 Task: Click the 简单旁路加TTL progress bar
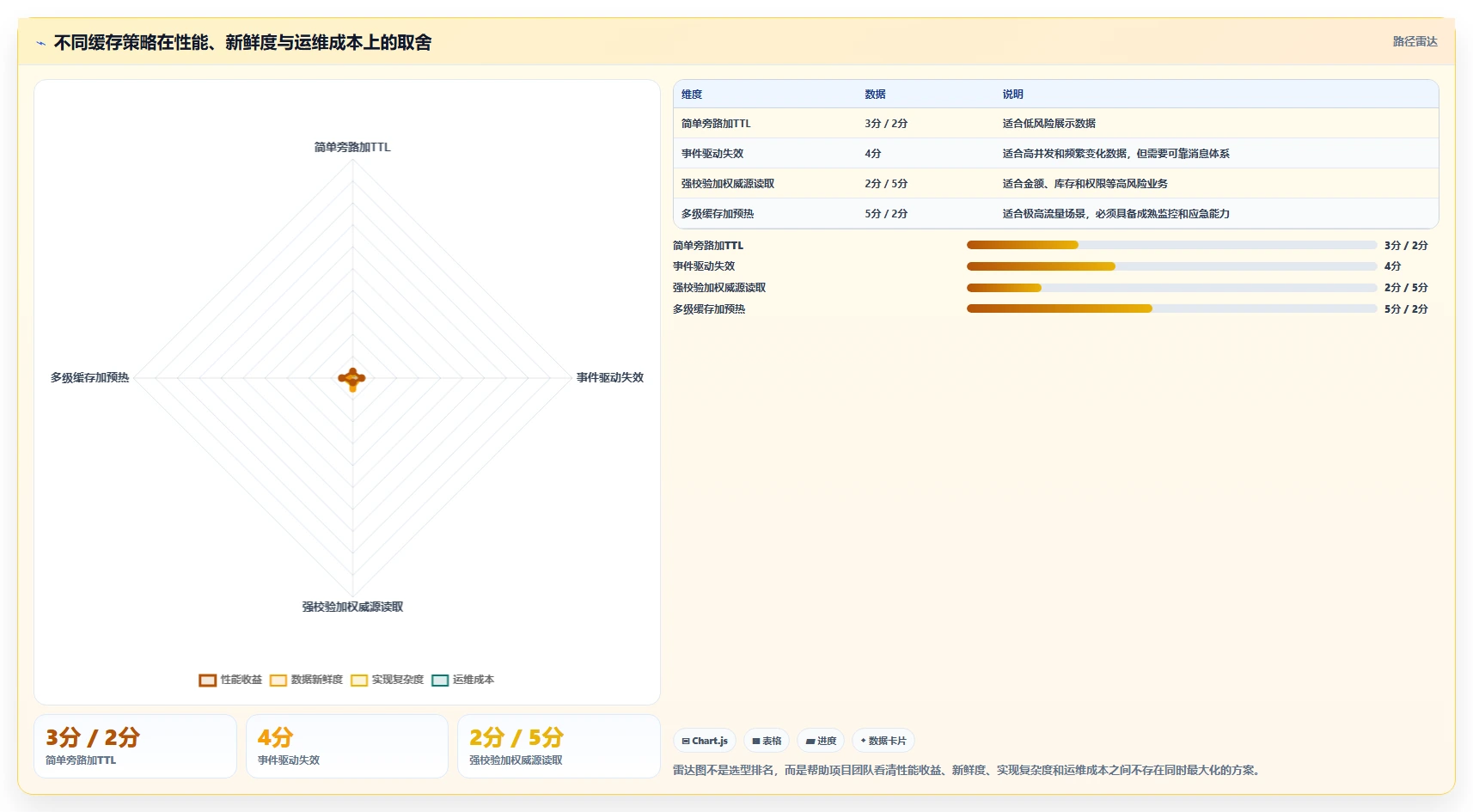tap(1171, 245)
